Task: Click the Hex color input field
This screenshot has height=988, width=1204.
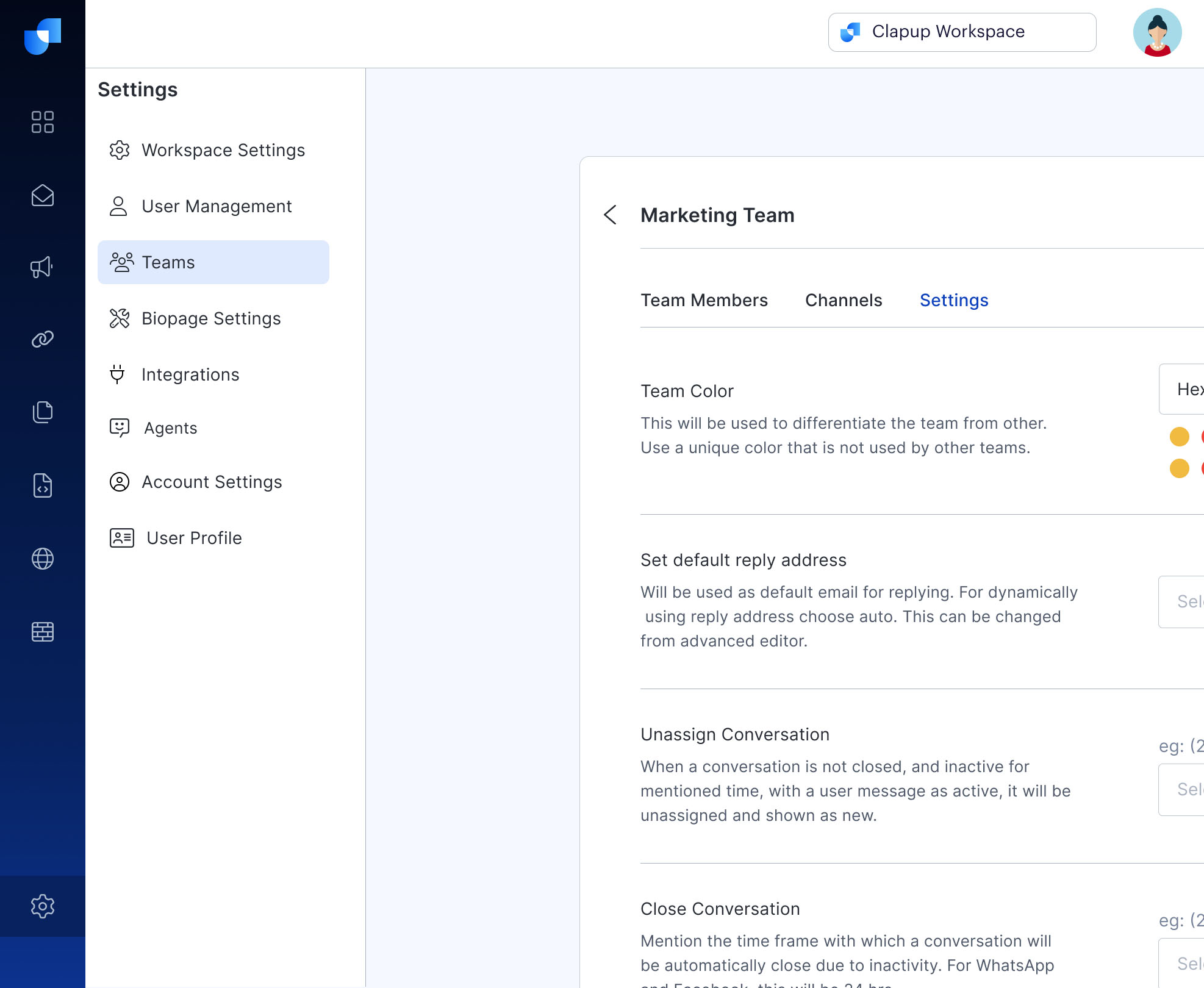Action: click(1181, 389)
